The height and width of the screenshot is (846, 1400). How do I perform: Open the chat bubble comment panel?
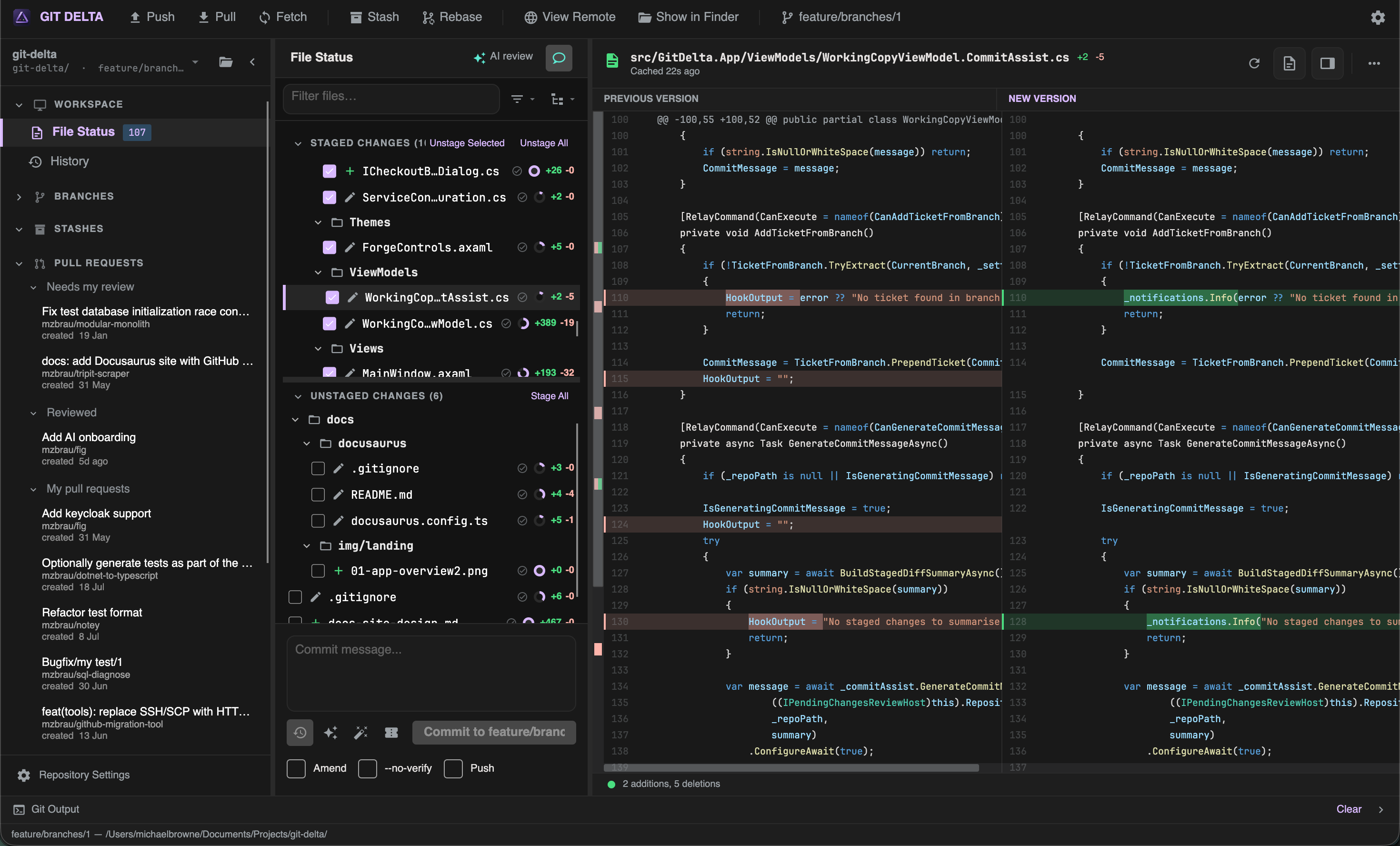tap(559, 58)
